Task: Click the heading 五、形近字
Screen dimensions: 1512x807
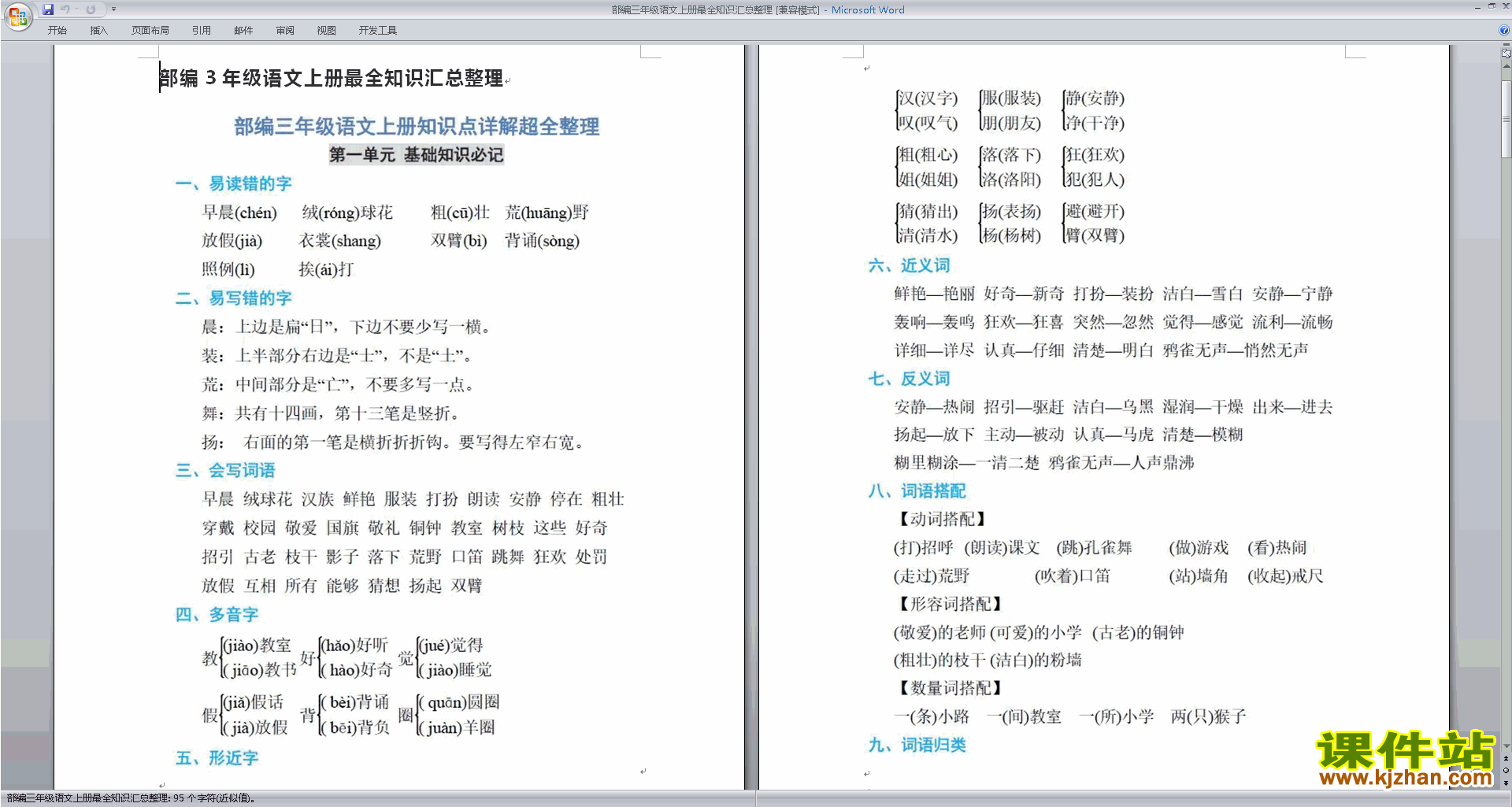Action: [217, 758]
